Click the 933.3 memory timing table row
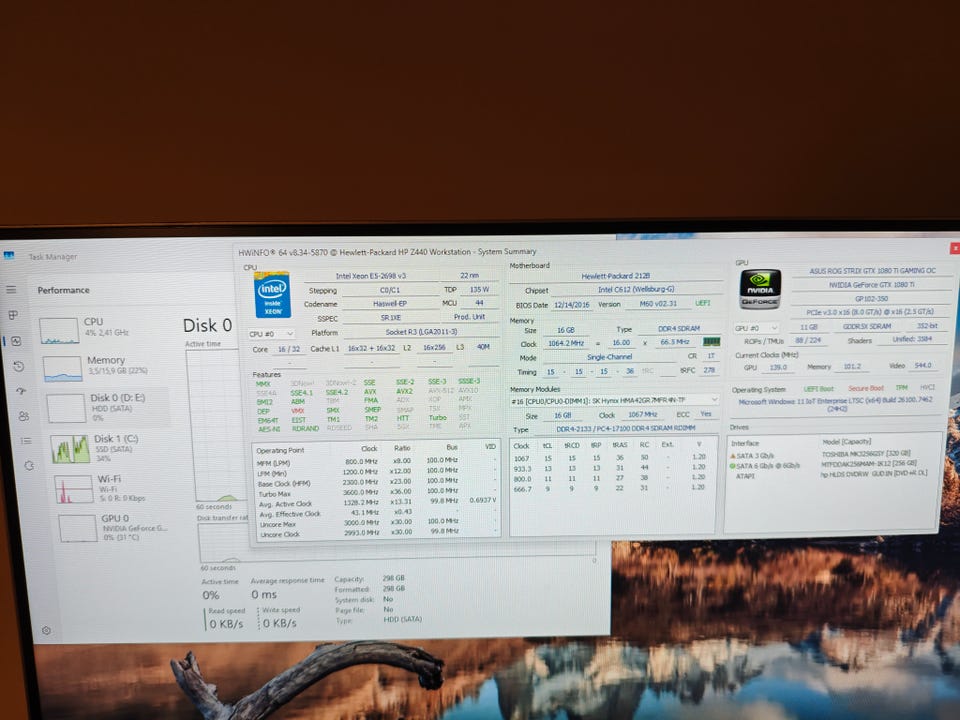The width and height of the screenshot is (960, 720). coord(612,468)
